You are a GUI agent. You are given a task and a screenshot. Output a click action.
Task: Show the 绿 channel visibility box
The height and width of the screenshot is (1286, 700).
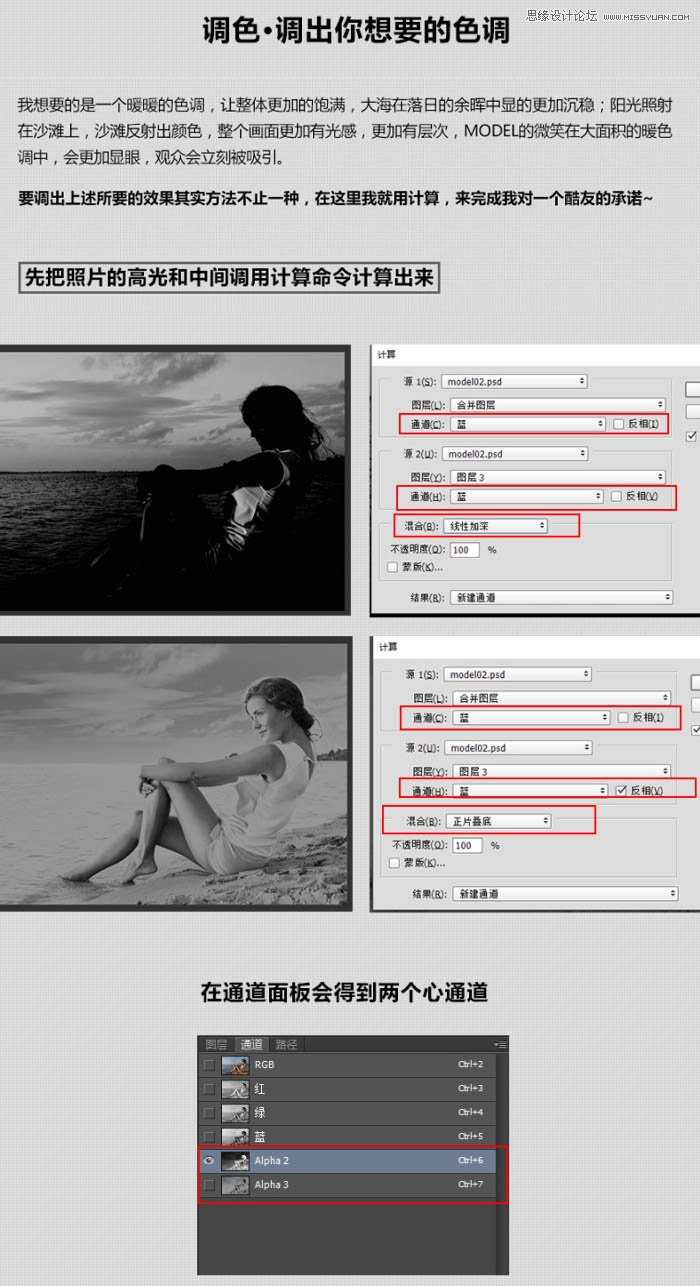click(209, 1113)
